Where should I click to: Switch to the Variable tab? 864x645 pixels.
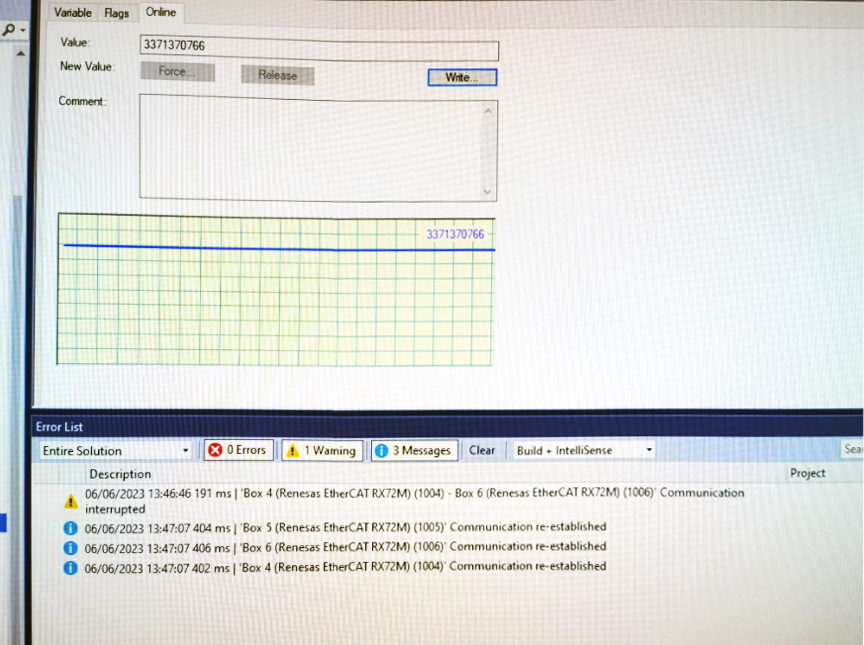73,12
